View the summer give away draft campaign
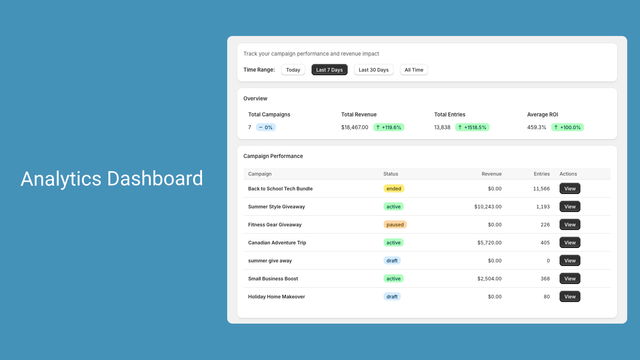The image size is (640, 360). point(570,260)
